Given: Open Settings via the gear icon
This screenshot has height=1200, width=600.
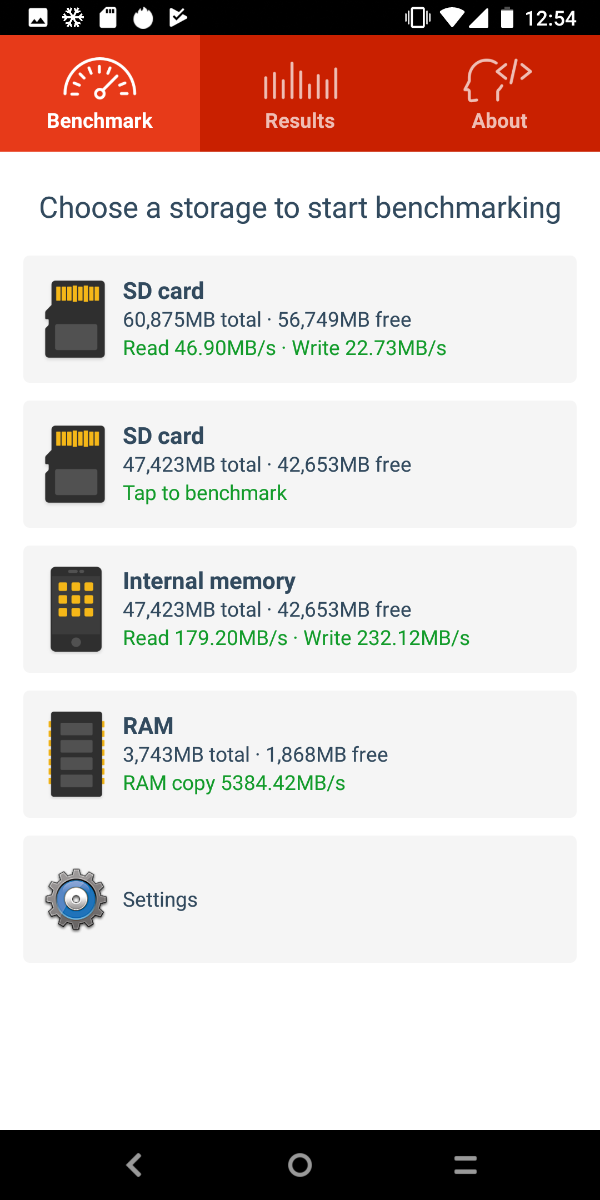Looking at the screenshot, I should click(75, 899).
